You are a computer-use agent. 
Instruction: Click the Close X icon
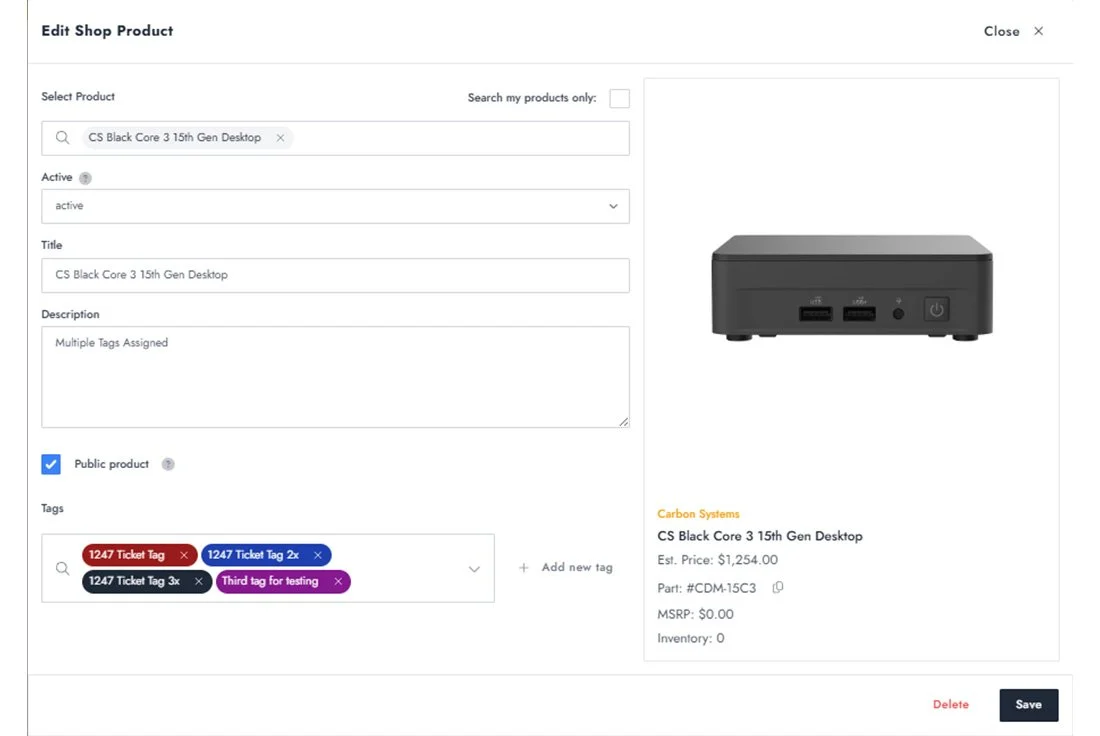tap(1038, 31)
